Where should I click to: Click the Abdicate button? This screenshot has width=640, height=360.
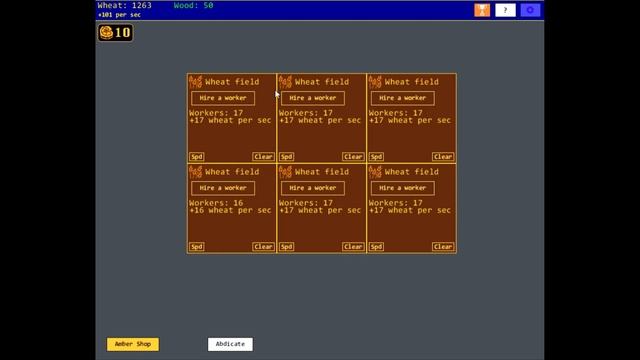click(230, 344)
